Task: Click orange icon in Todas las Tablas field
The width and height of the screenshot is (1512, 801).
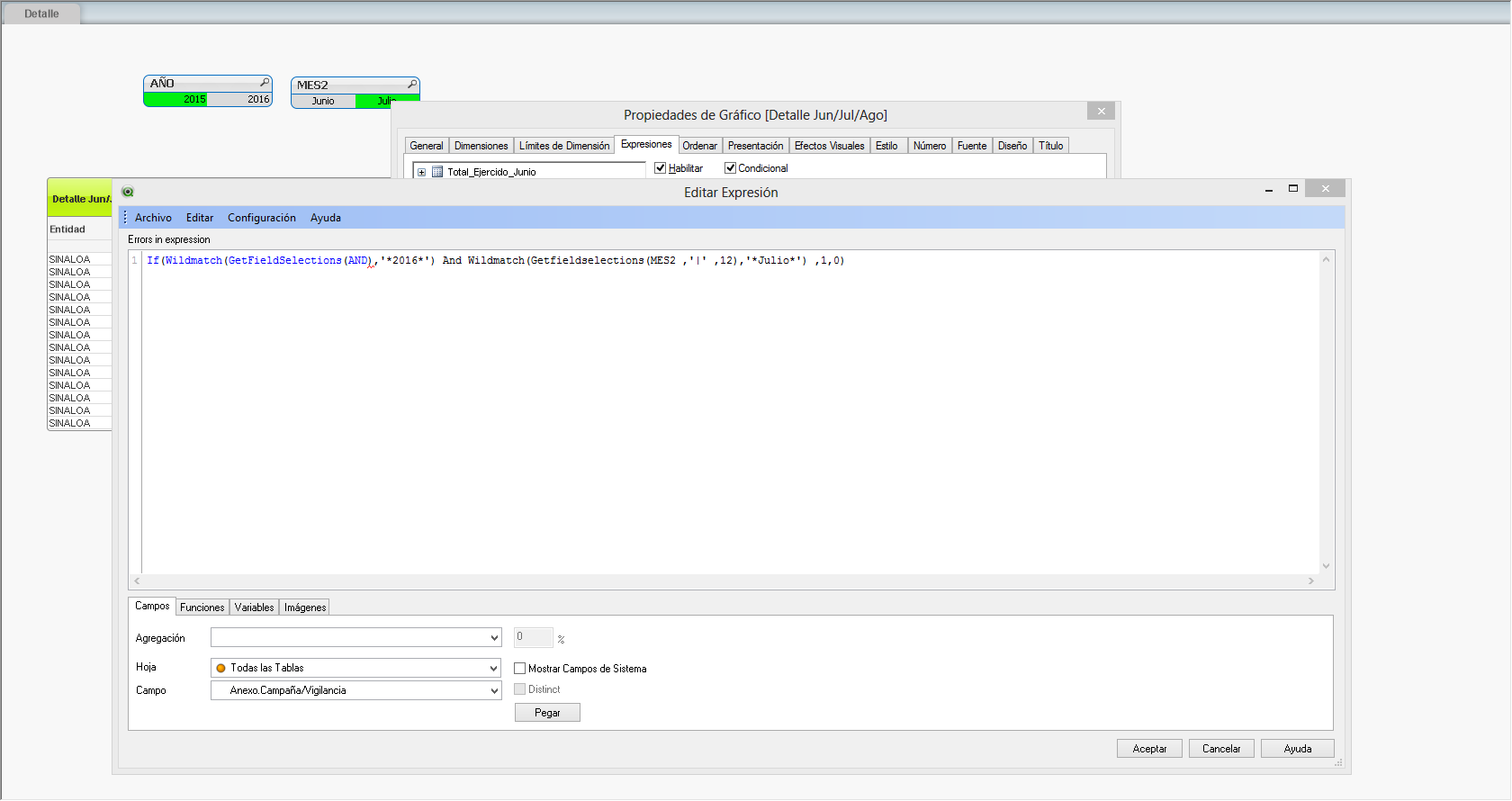Action: (220, 668)
